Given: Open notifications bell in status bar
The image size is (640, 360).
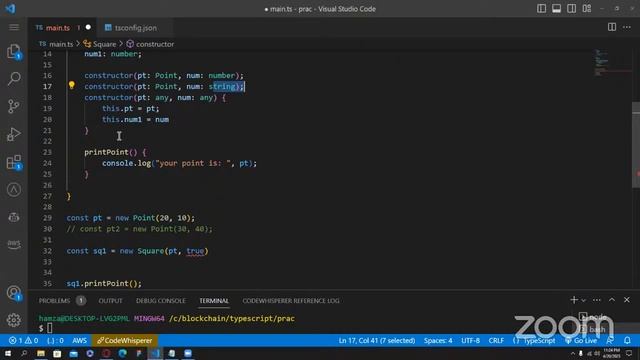Looking at the screenshot, I should coord(627,340).
